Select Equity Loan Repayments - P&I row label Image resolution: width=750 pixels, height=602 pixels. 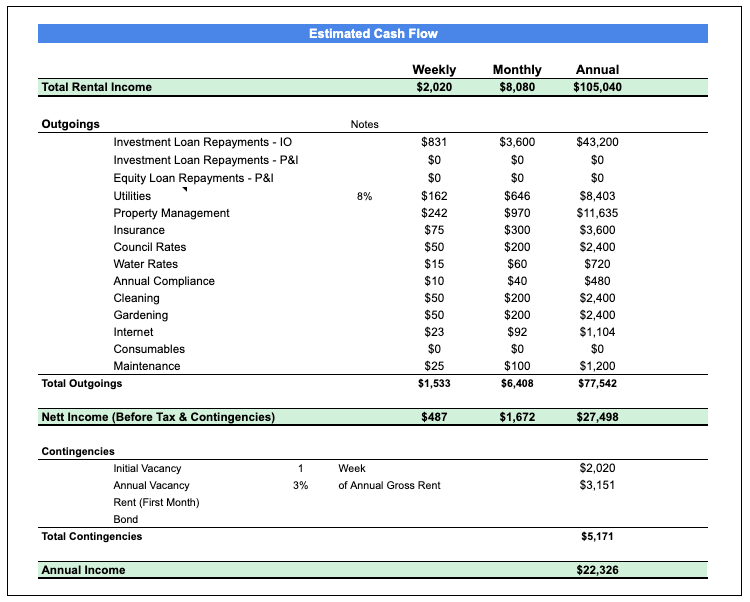pyautogui.click(x=193, y=178)
